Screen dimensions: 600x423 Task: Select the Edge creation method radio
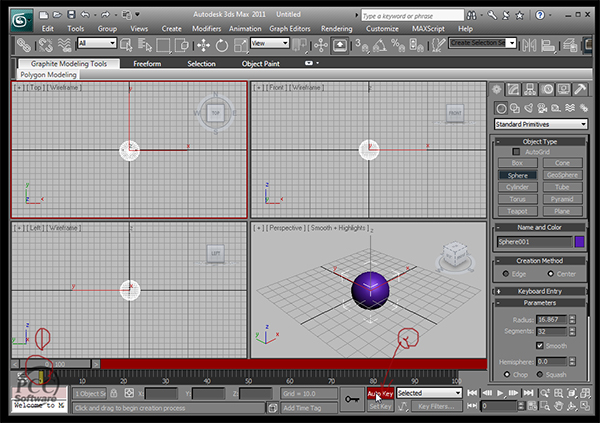point(506,274)
